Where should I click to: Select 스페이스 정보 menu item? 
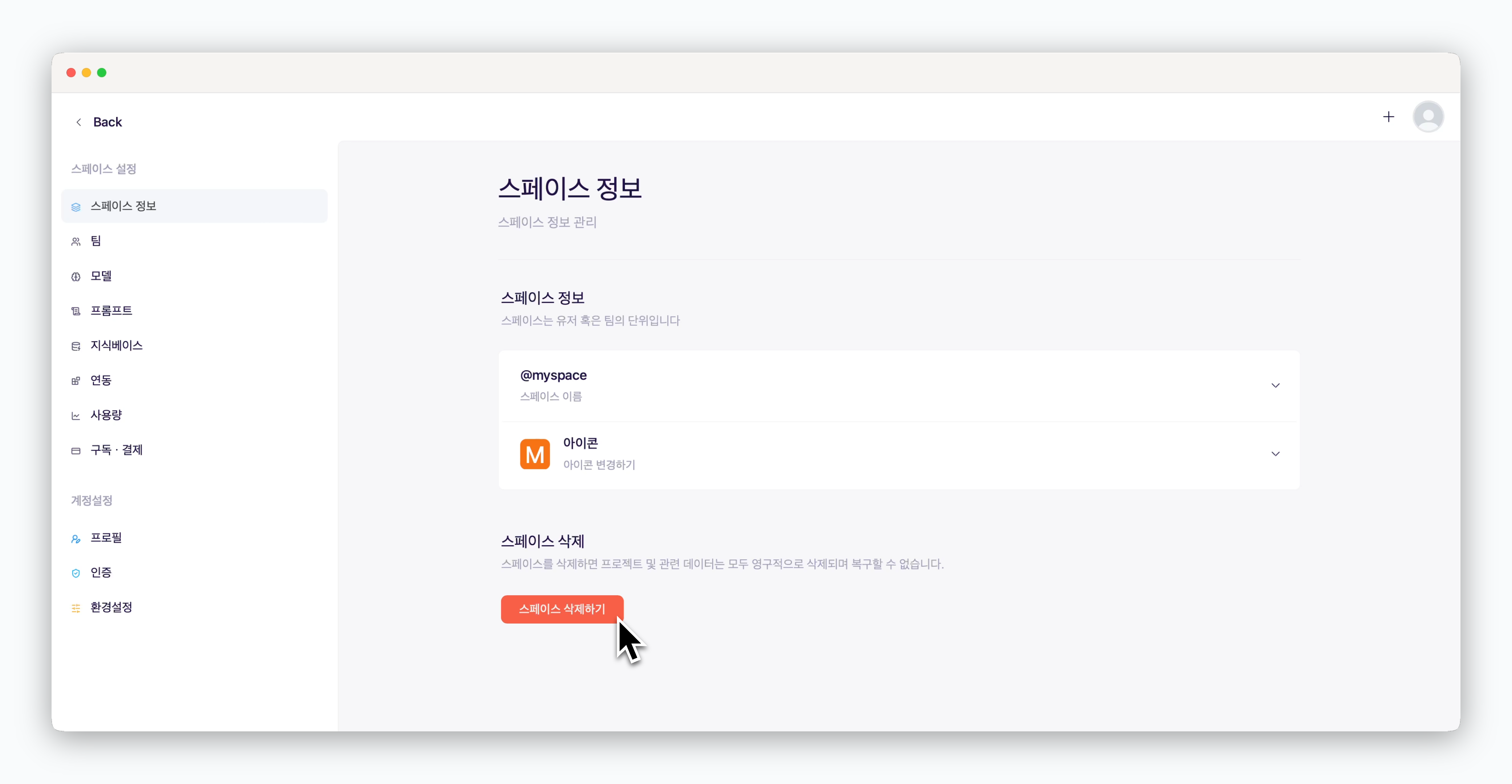pos(194,206)
